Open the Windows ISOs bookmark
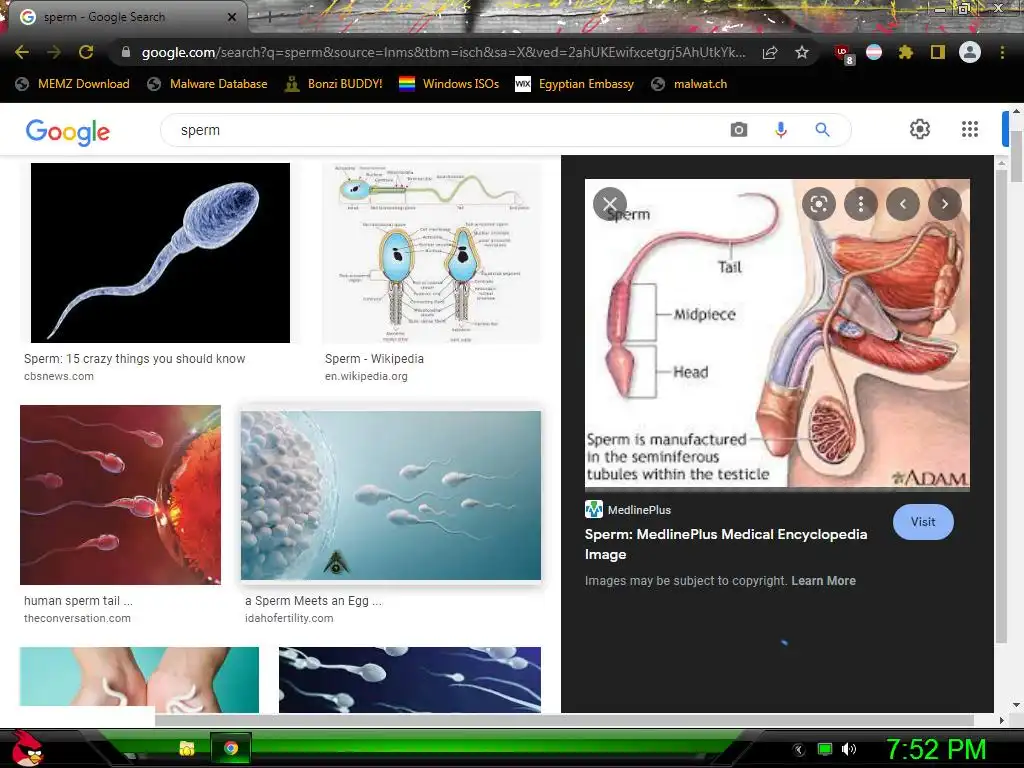The image size is (1024, 768). 449,84
